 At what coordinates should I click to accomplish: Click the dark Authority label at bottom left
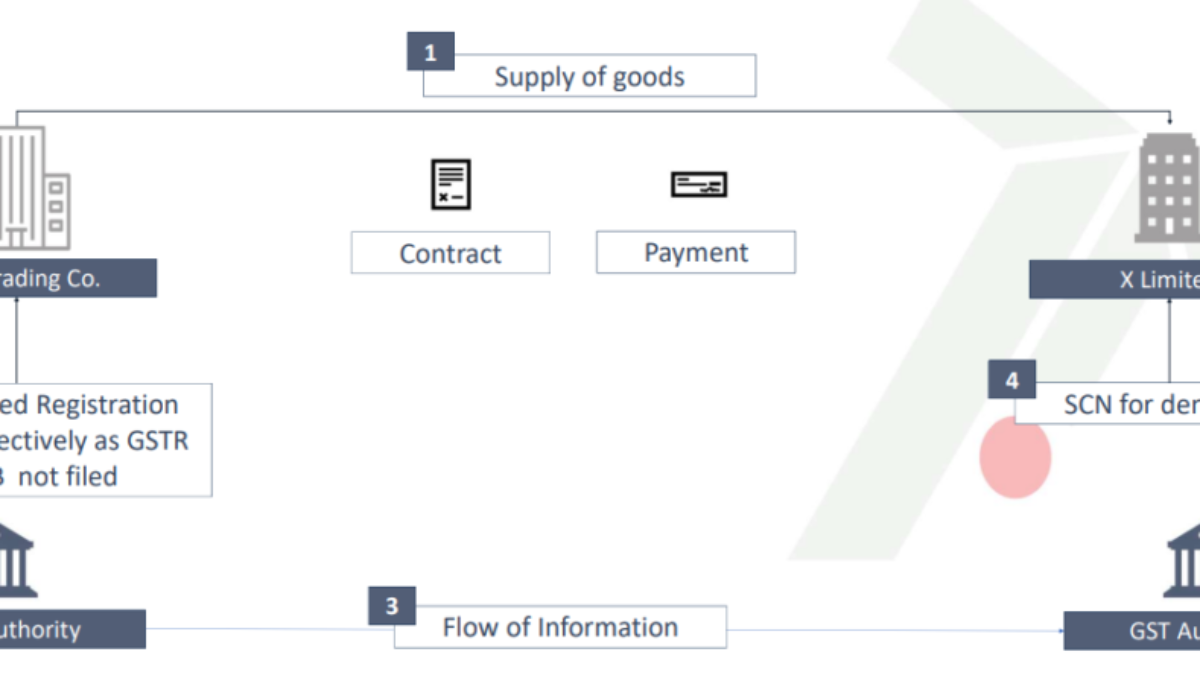click(x=72, y=630)
